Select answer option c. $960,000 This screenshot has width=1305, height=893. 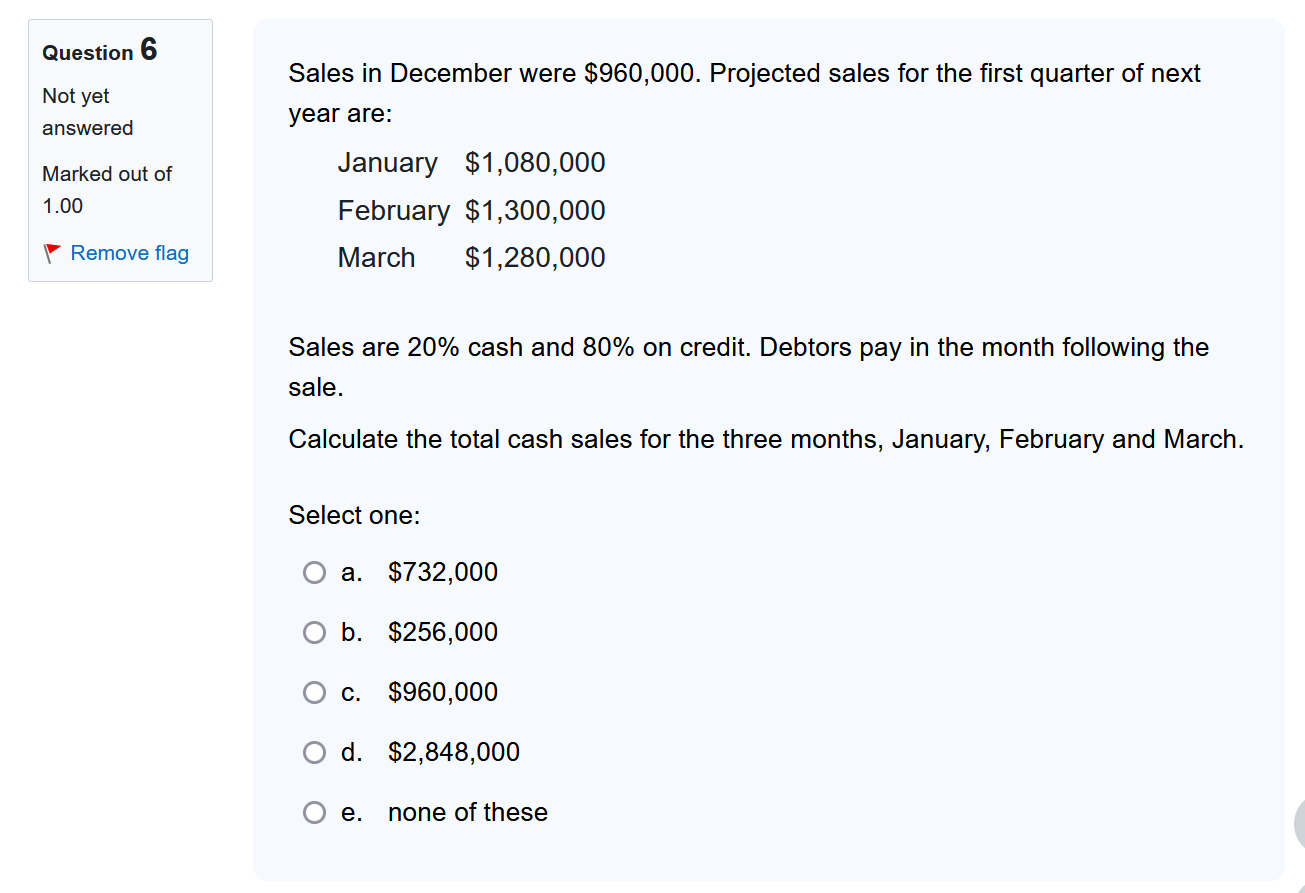(x=314, y=692)
